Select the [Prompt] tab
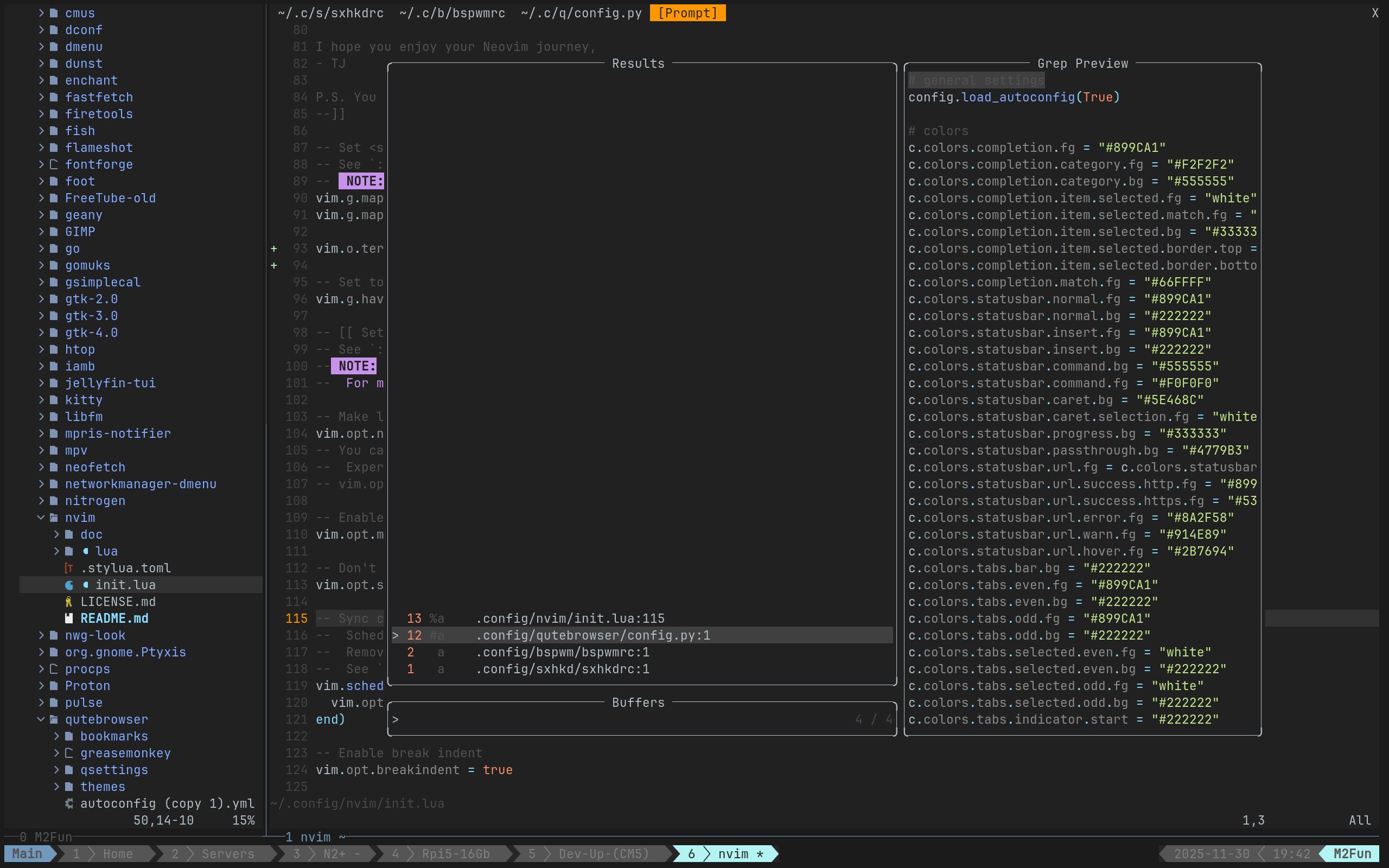1389x868 pixels. tap(687, 12)
